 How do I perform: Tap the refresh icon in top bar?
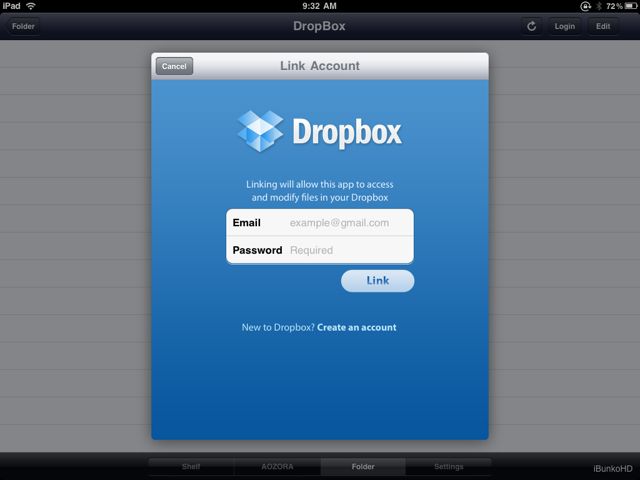pyautogui.click(x=531, y=27)
